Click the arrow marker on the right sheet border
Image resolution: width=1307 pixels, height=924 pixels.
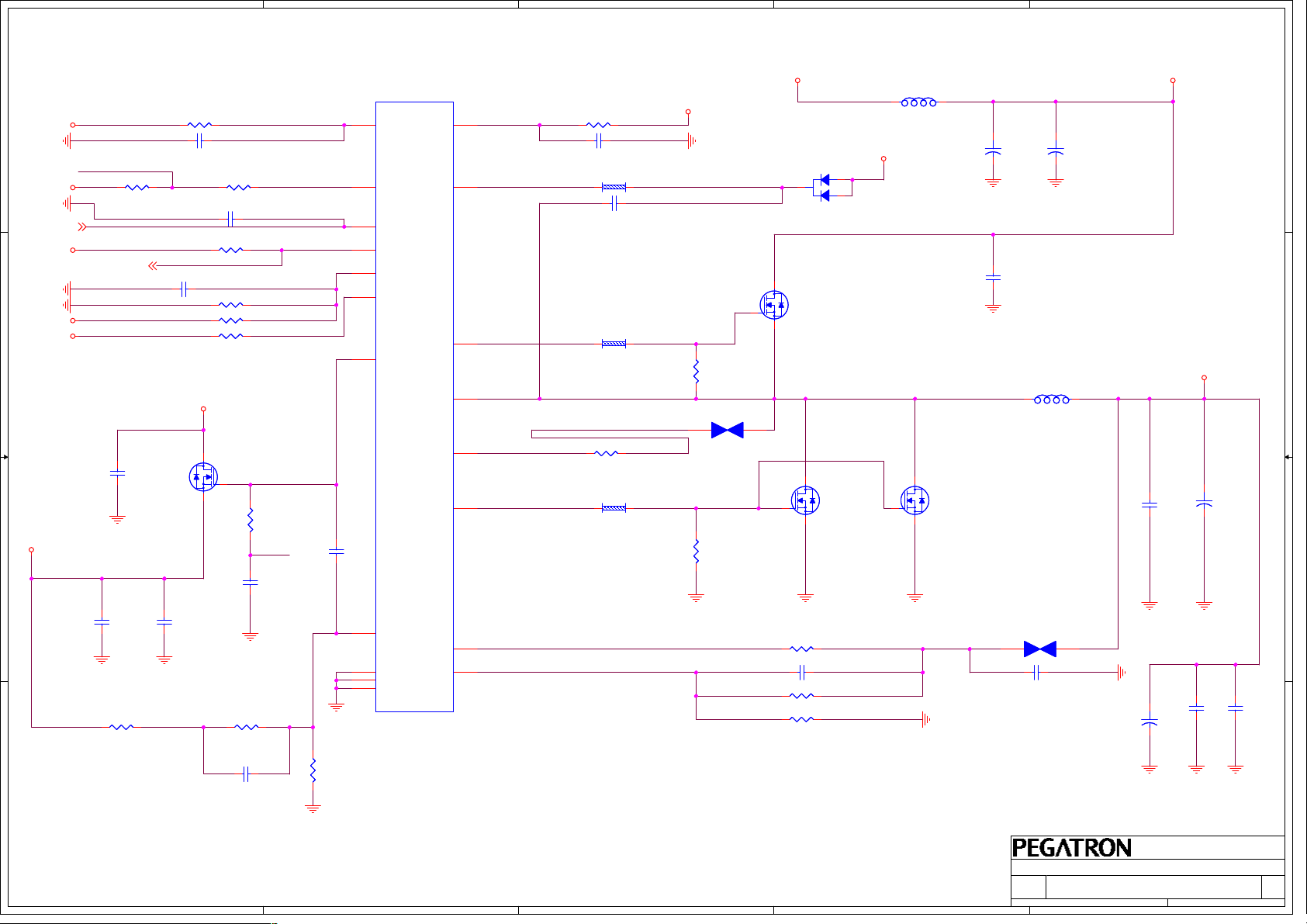coord(1288,457)
